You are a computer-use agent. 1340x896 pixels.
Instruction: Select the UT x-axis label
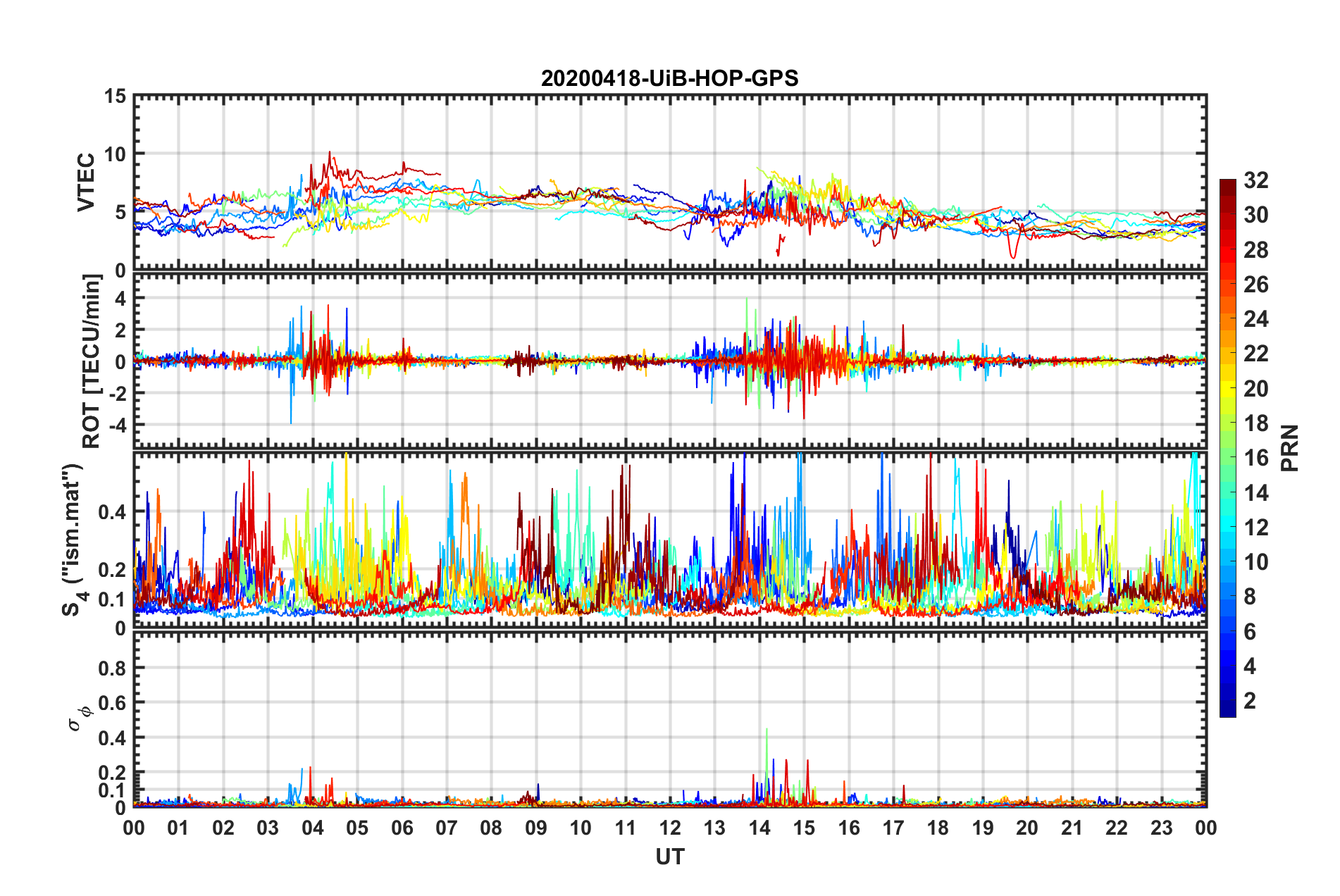[669, 857]
